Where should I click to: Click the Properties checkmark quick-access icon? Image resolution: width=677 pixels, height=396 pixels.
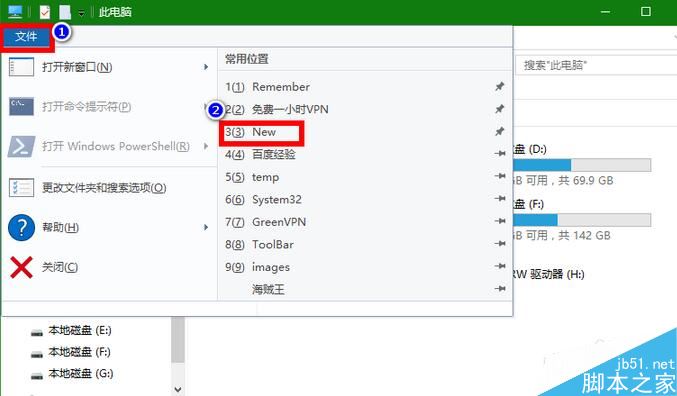[45, 12]
